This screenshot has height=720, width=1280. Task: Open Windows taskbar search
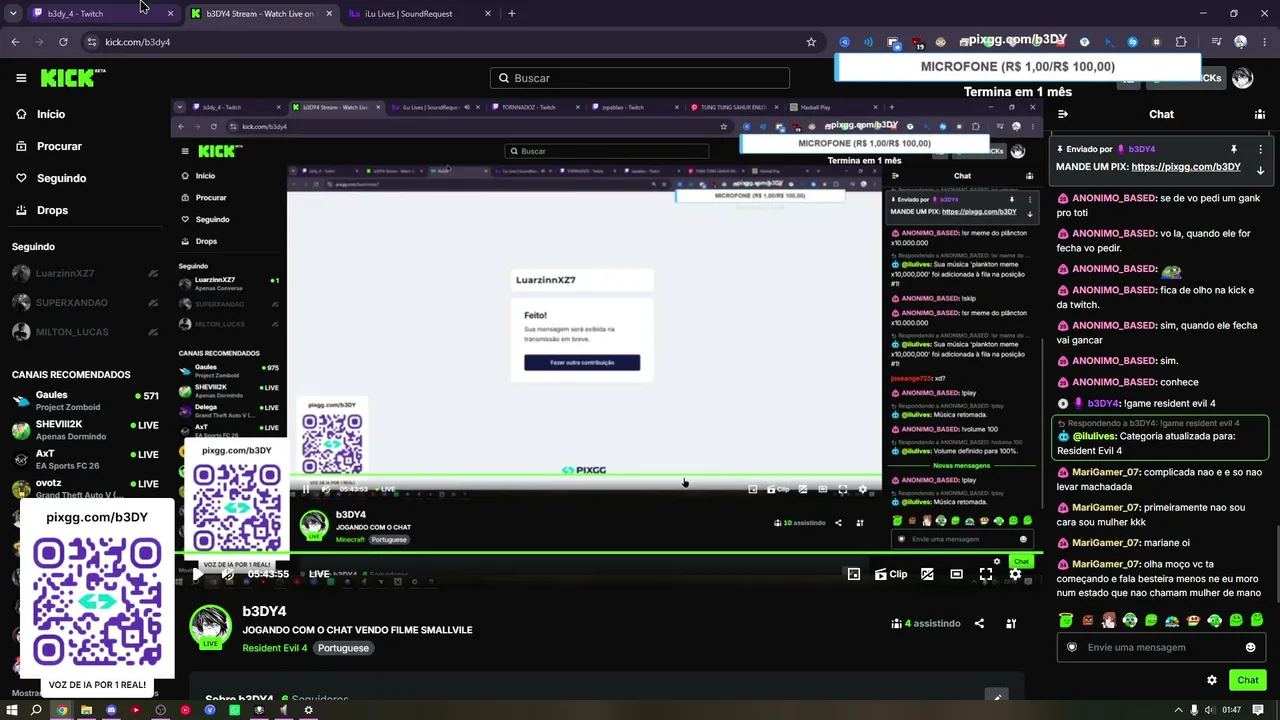point(36,710)
